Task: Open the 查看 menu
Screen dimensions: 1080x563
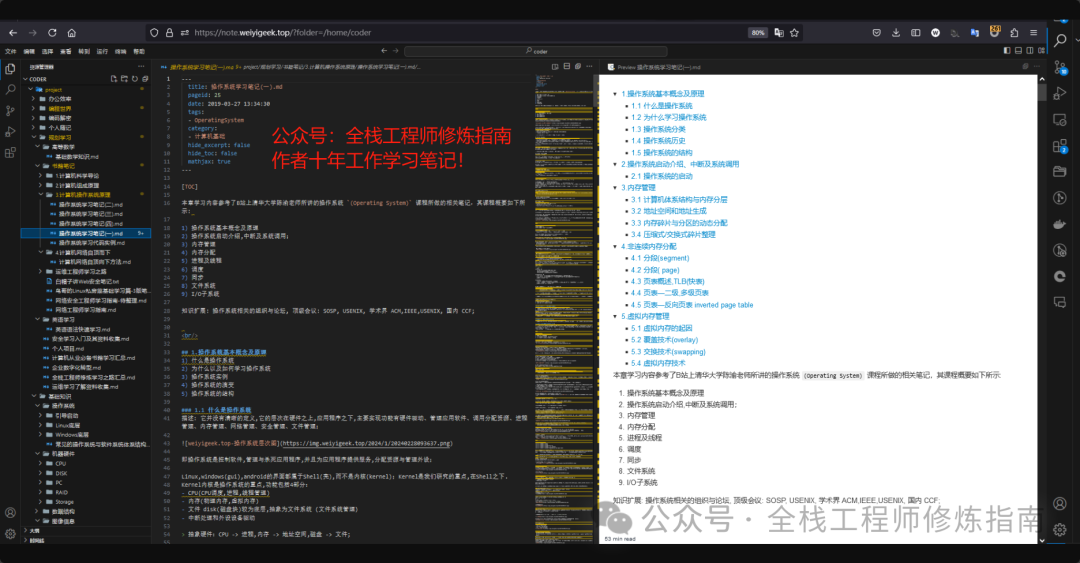Action: [x=65, y=51]
